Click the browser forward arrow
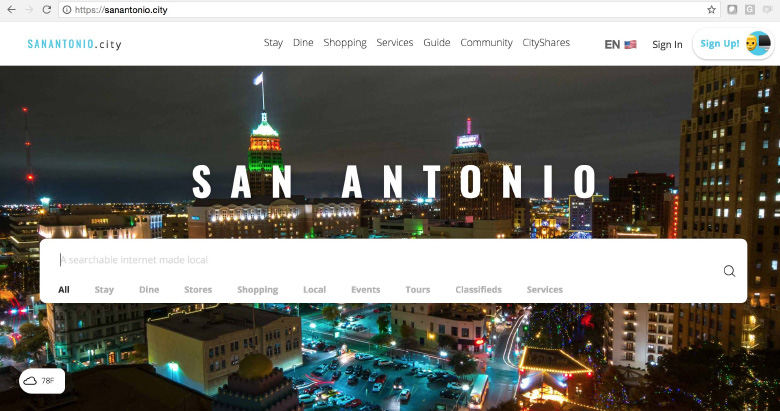 tap(29, 9)
